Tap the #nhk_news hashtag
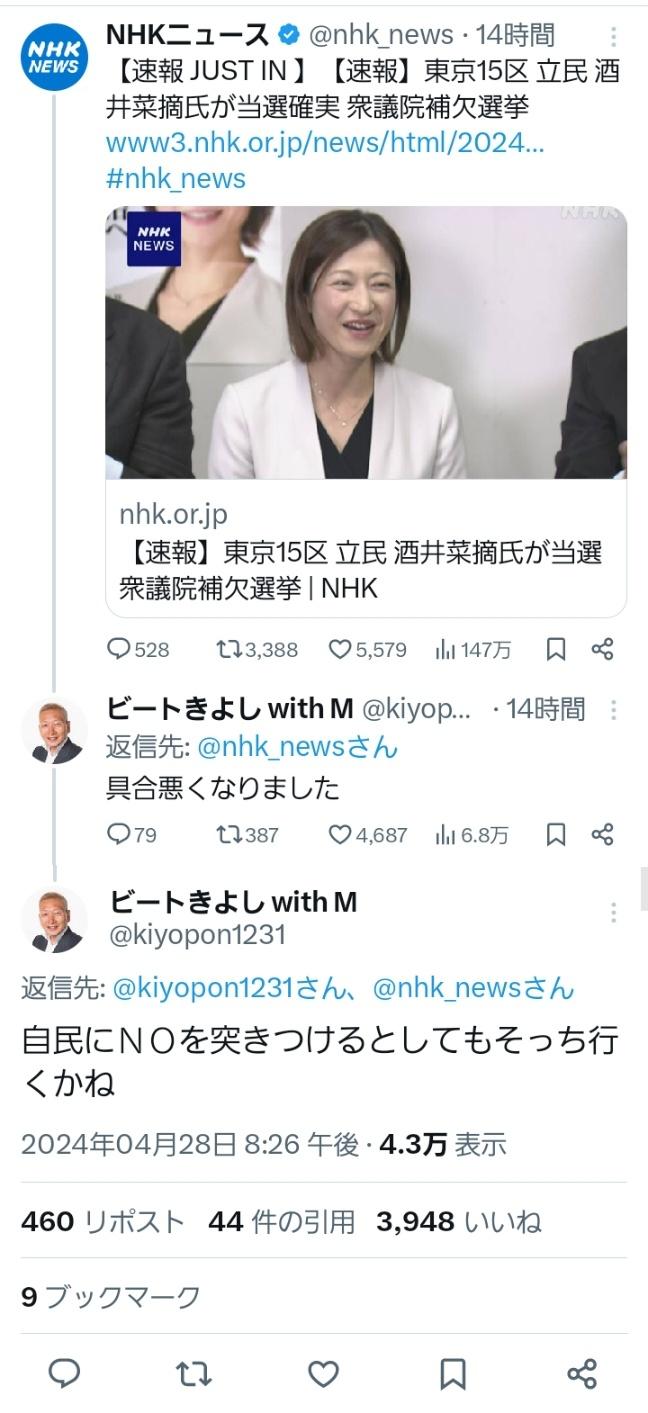 [x=176, y=179]
